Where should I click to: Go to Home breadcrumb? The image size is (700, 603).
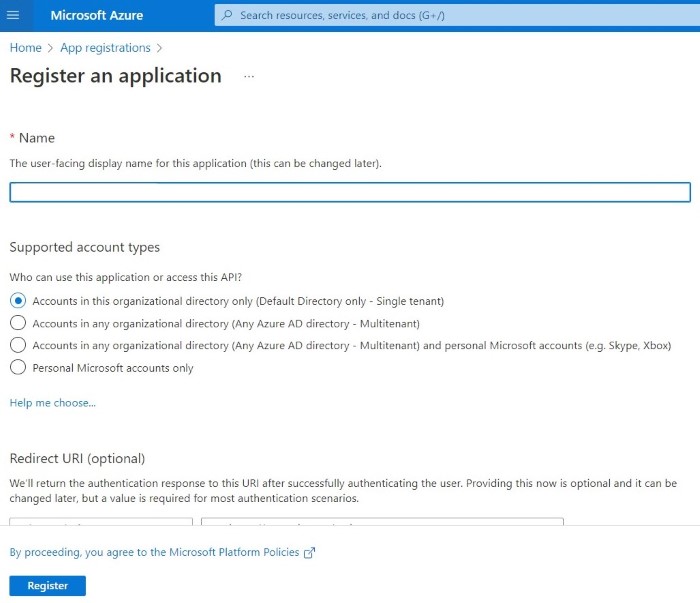pos(25,48)
